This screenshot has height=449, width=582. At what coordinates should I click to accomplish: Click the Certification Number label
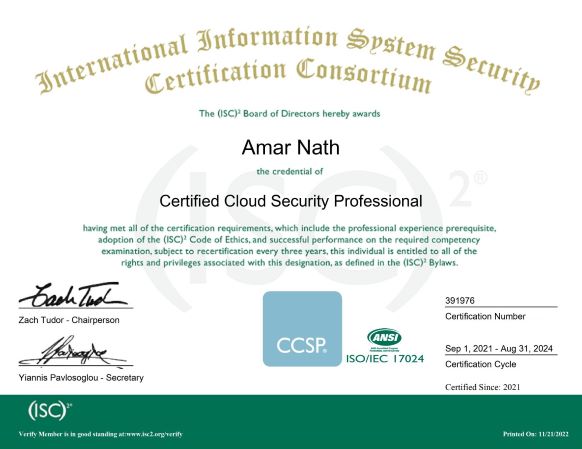485,317
